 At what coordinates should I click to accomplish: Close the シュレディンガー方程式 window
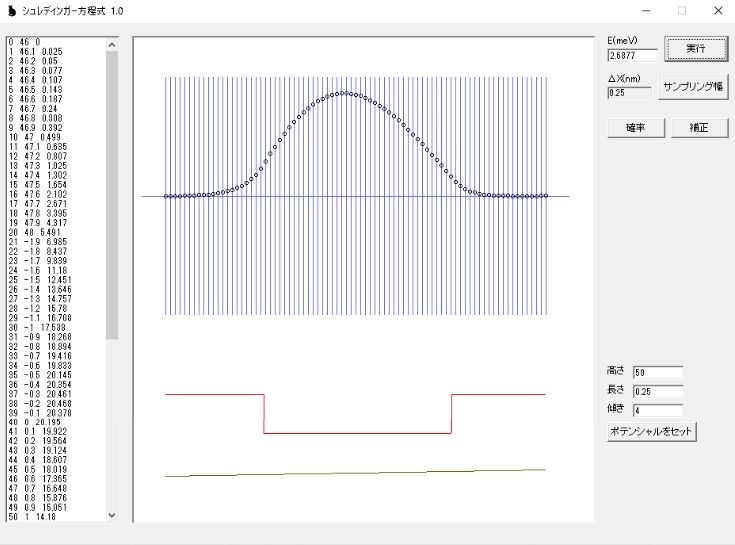[716, 10]
